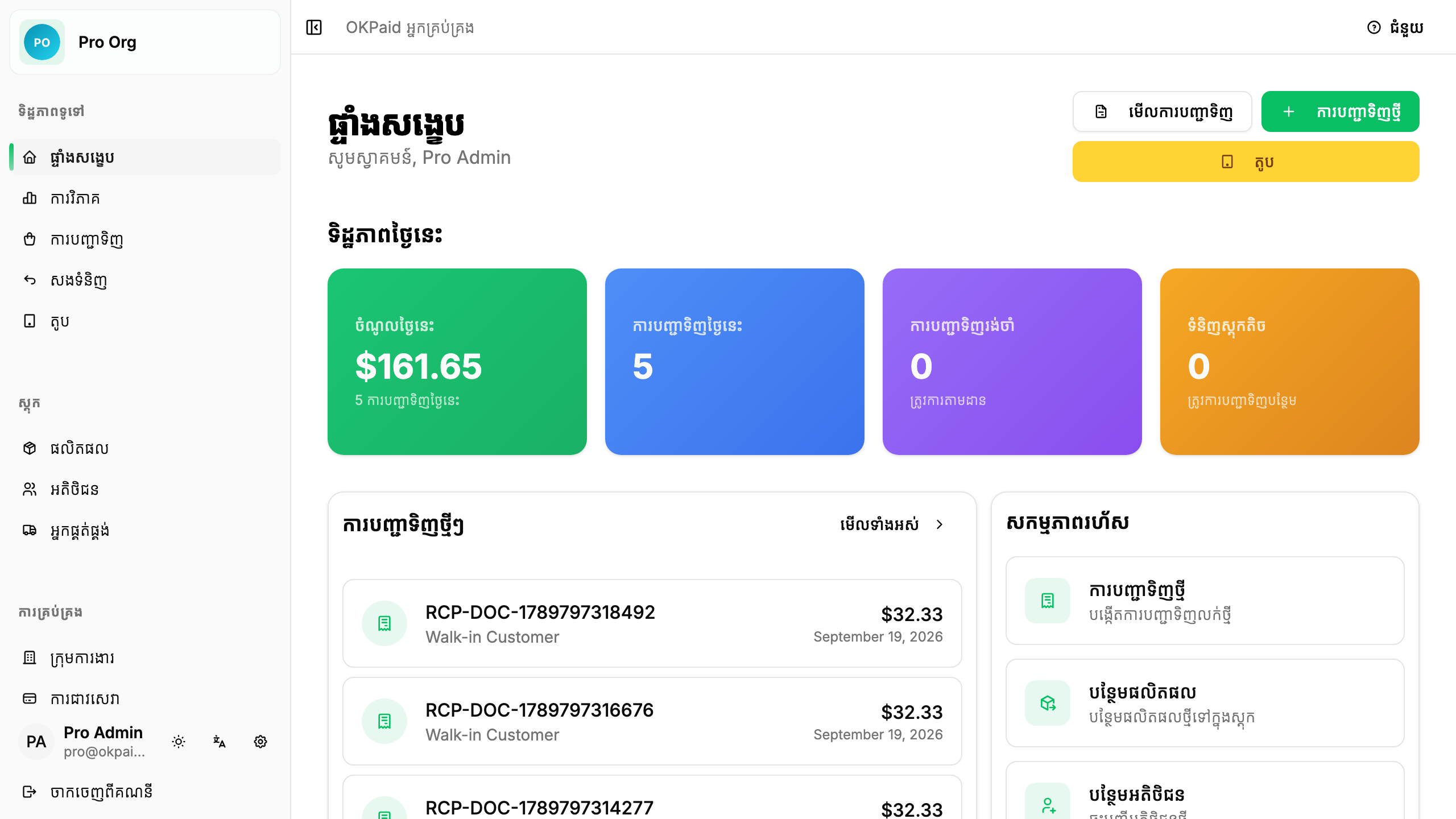Click the blue orders today card
Screen dimensions: 1456x819
[735, 362]
